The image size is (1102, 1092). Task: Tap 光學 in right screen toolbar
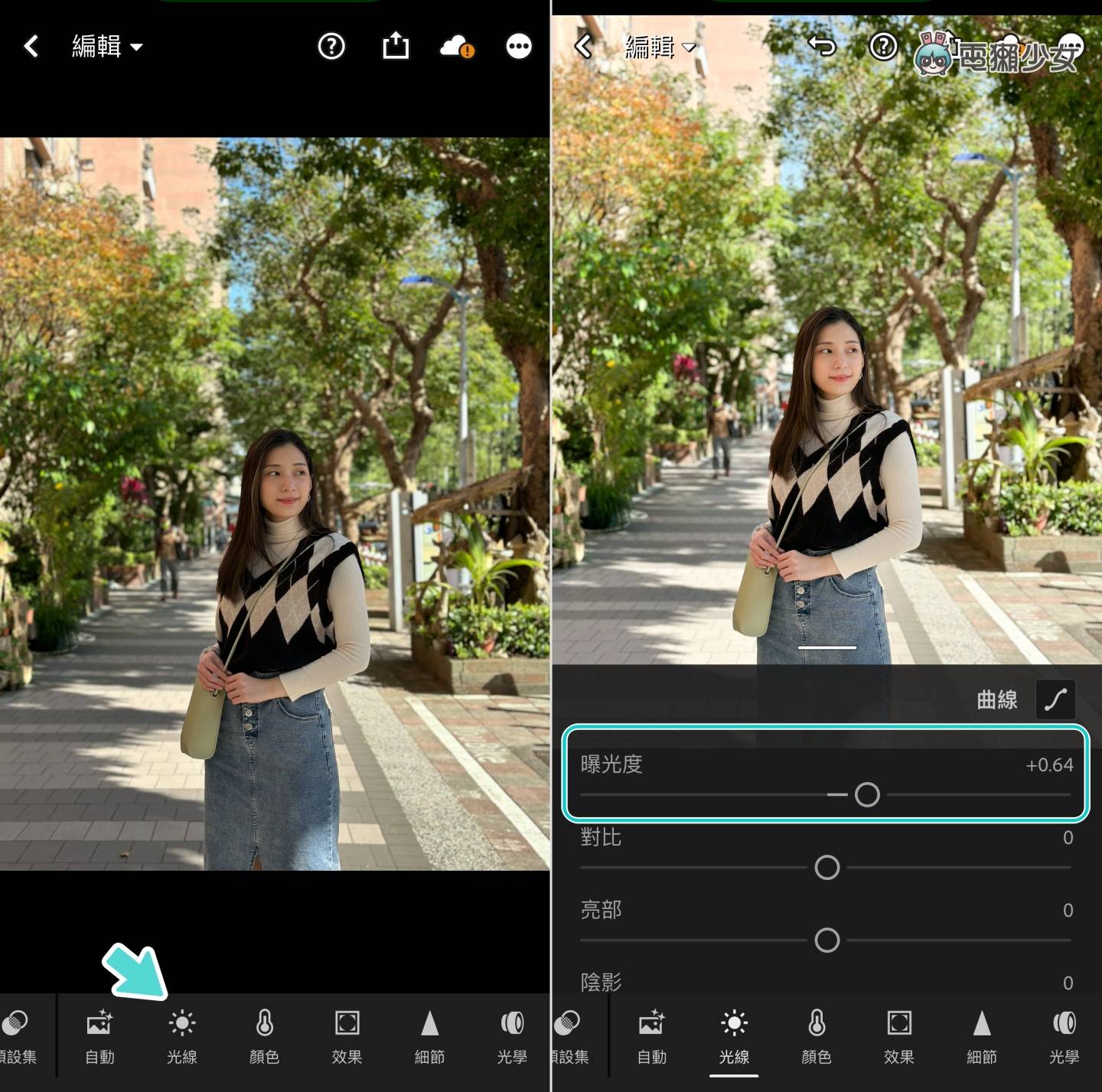pos(1065,1037)
